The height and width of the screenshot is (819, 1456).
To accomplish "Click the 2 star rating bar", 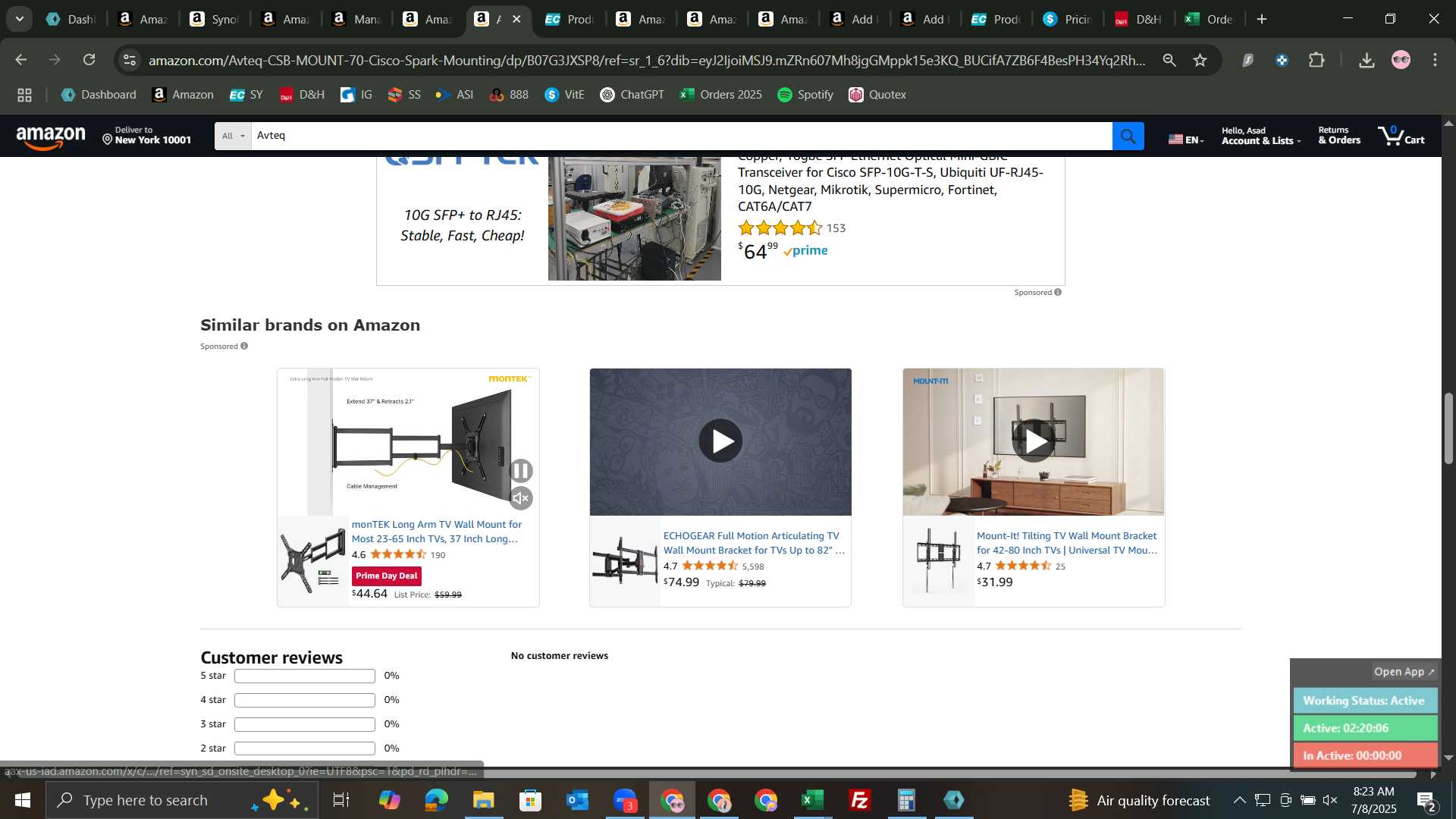I will pyautogui.click(x=304, y=748).
